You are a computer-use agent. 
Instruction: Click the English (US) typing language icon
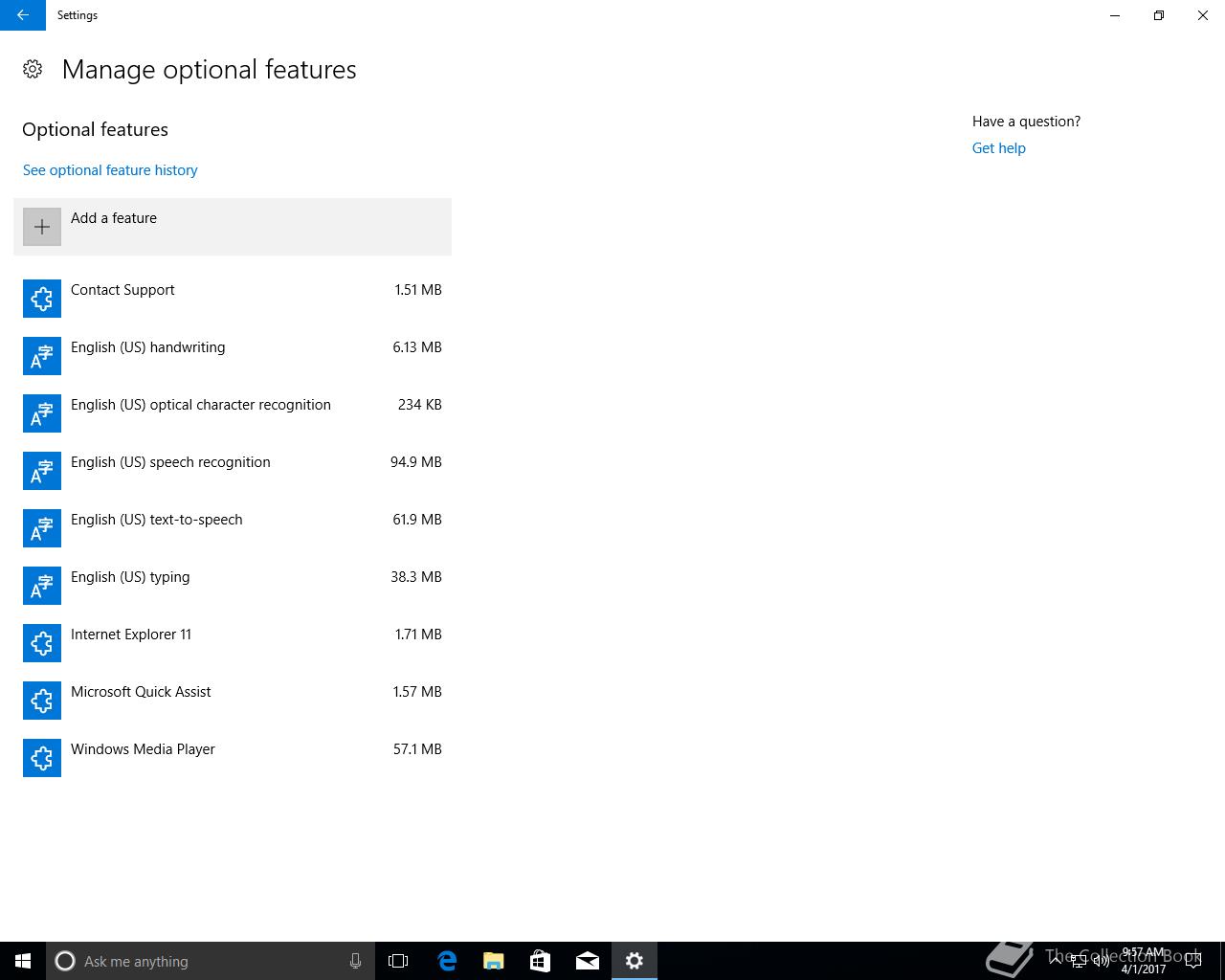click(x=42, y=586)
